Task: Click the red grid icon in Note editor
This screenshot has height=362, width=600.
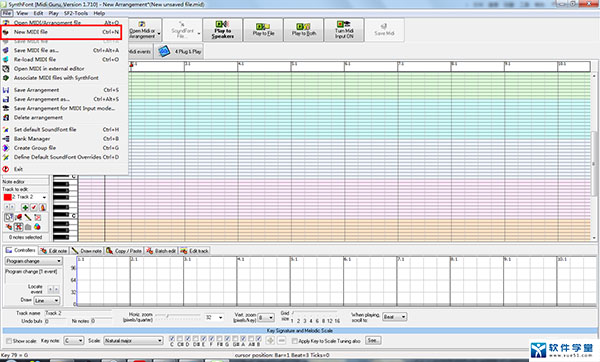Action: point(38,217)
